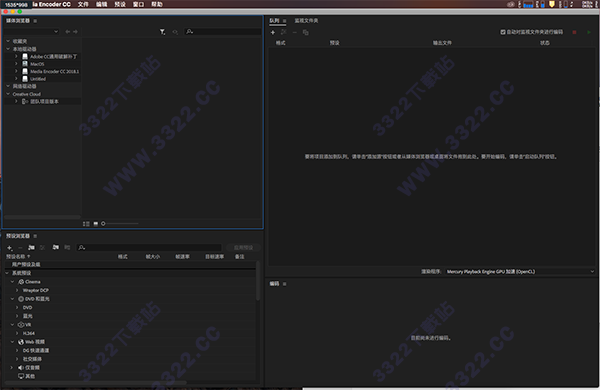Go forward with the Media Browser right arrow

pyautogui.click(x=75, y=32)
